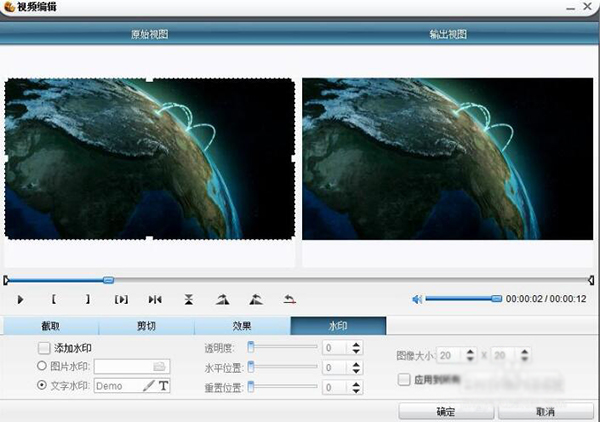Screen dimensions: 600x422
Task: Click the top-middle crop handle in original view
Action: click(x=149, y=80)
